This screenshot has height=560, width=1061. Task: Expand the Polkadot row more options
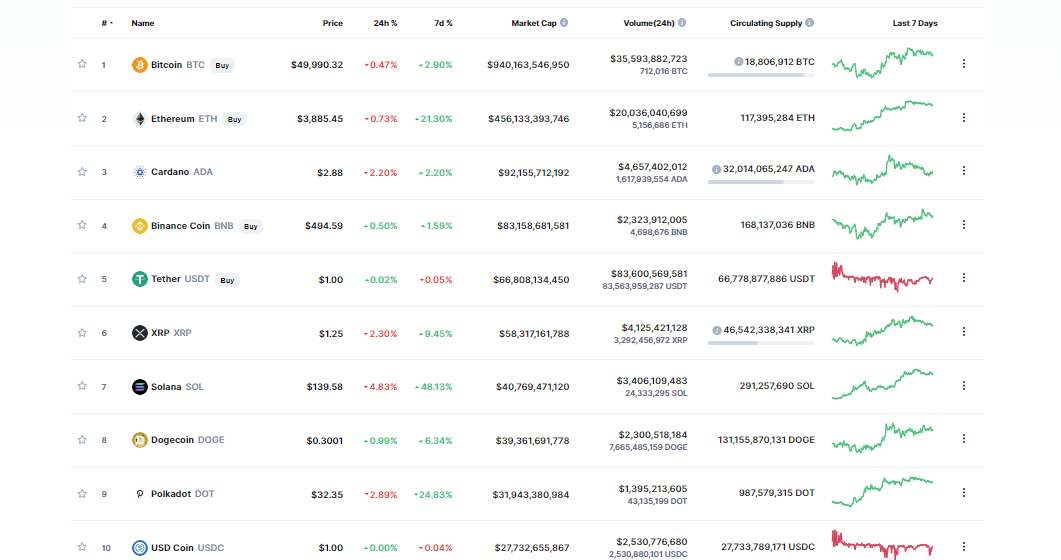pos(964,493)
